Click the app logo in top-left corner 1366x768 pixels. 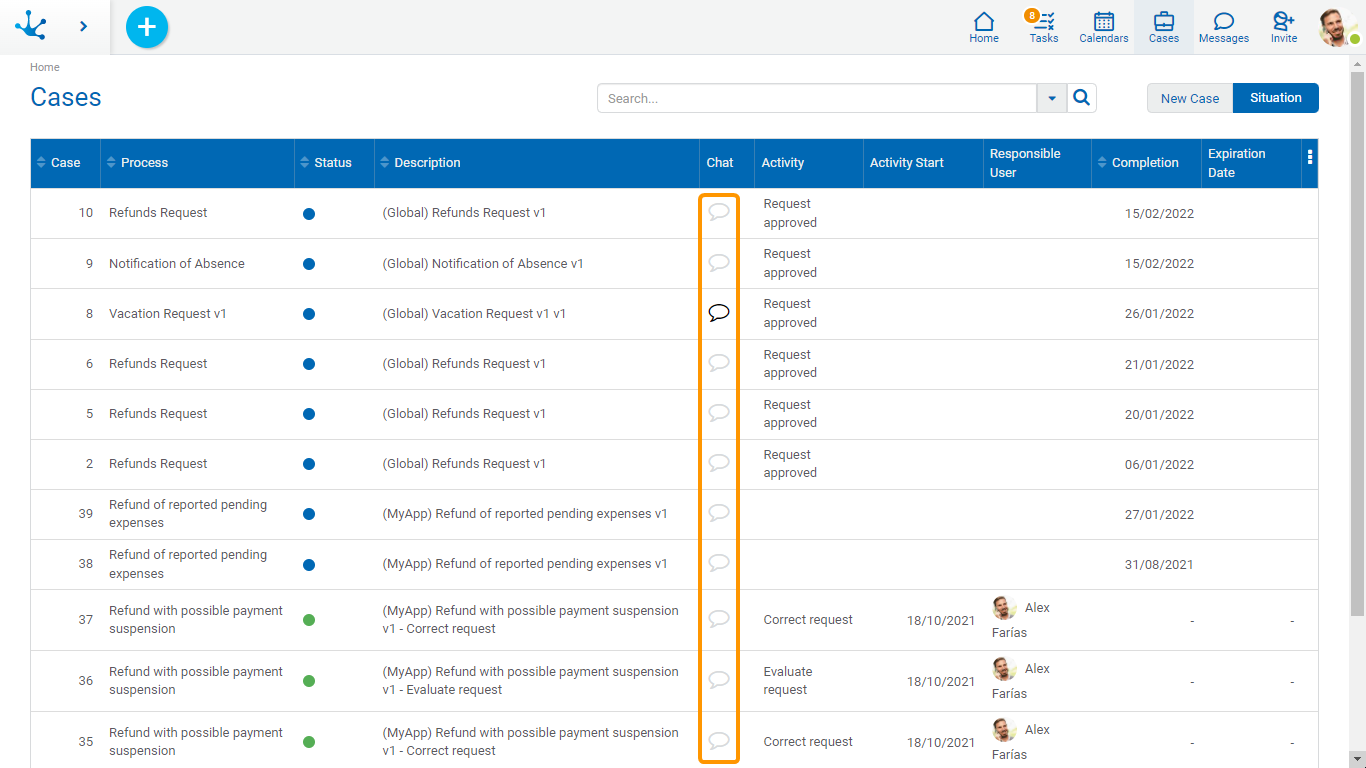point(31,26)
